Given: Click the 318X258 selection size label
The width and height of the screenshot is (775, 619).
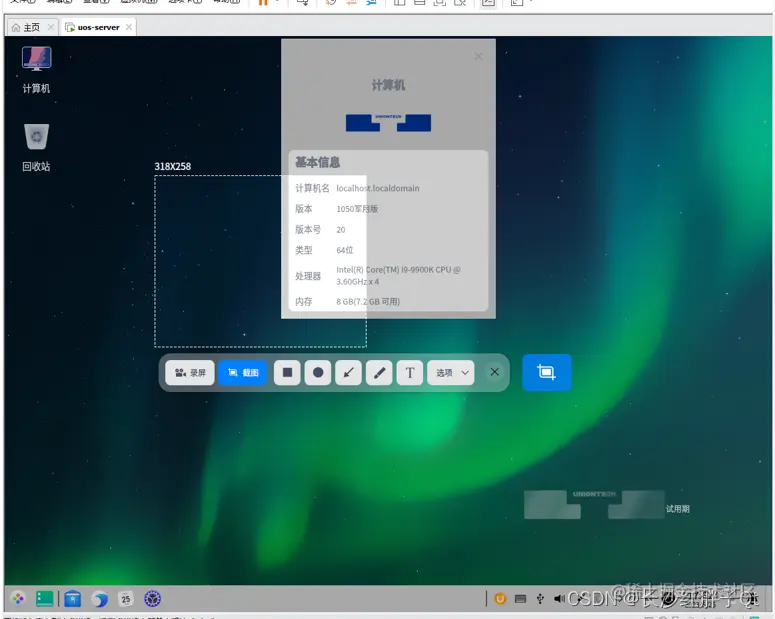Looking at the screenshot, I should (x=172, y=167).
